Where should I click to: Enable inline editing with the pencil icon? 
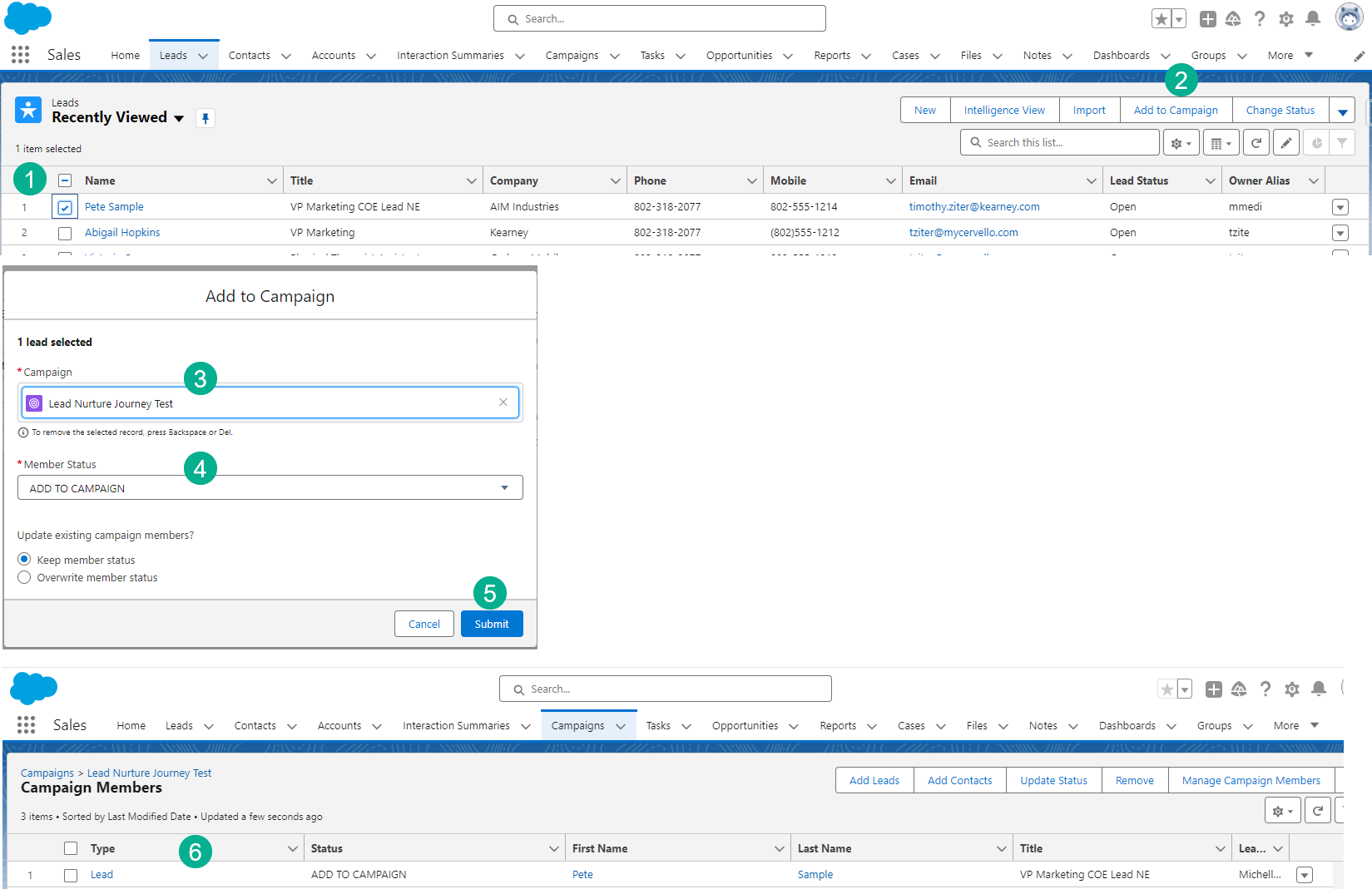1285,142
